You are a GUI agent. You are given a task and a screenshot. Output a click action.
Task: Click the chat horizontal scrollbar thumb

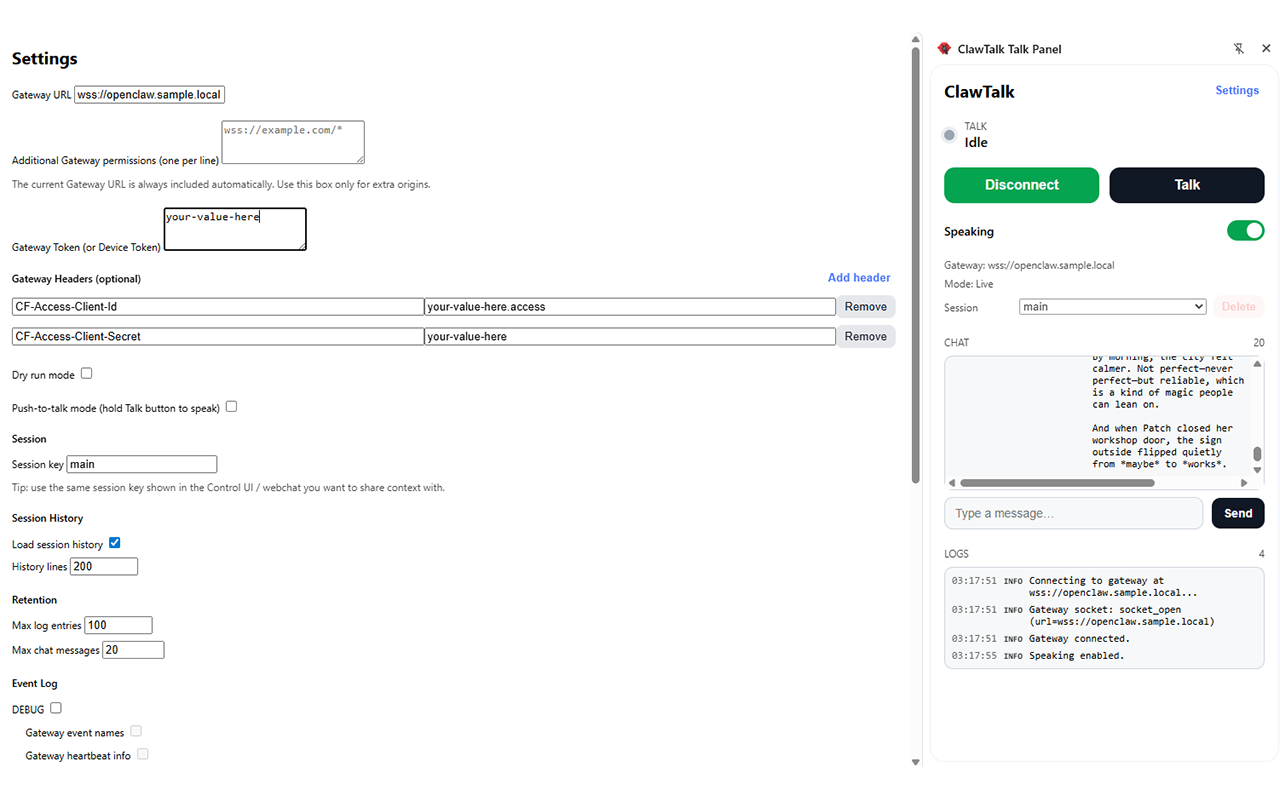[x=1057, y=483]
